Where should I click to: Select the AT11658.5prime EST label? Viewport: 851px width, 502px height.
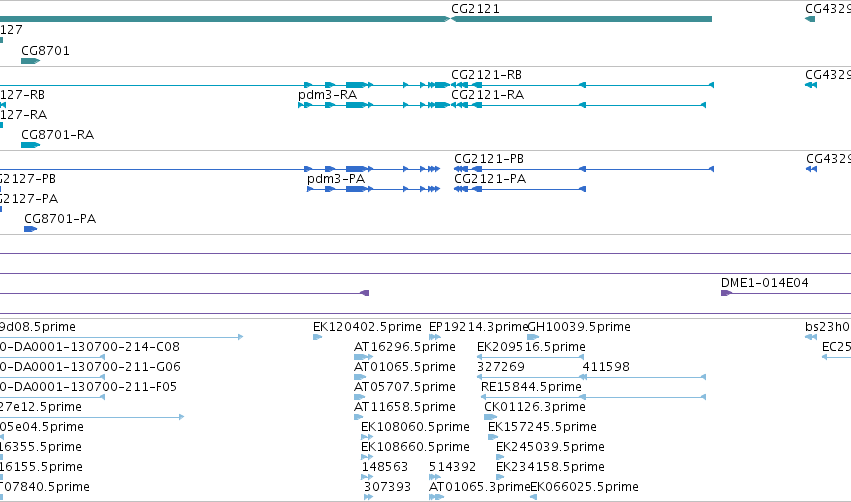[x=405, y=407]
